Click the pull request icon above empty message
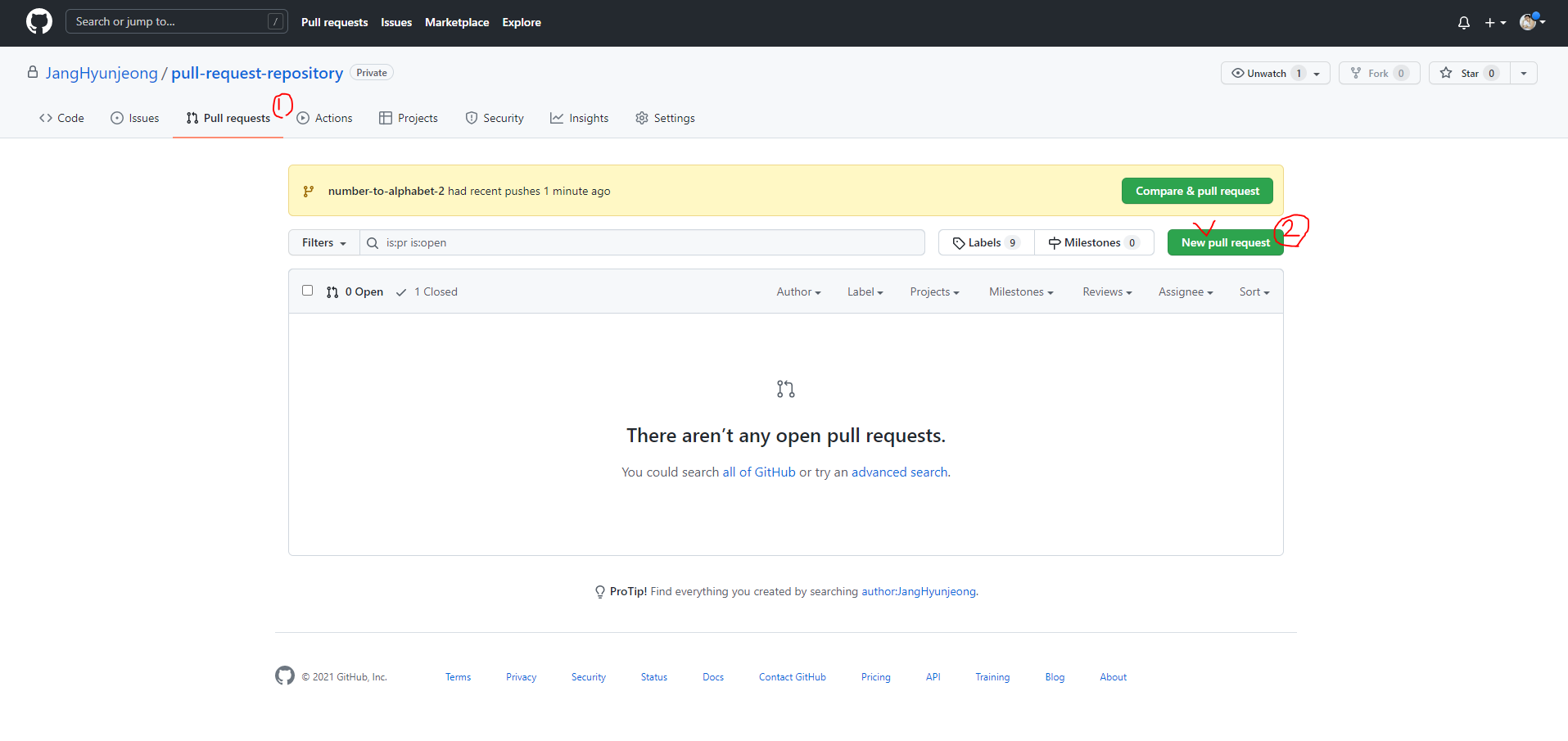The height and width of the screenshot is (741, 1568). point(786,389)
